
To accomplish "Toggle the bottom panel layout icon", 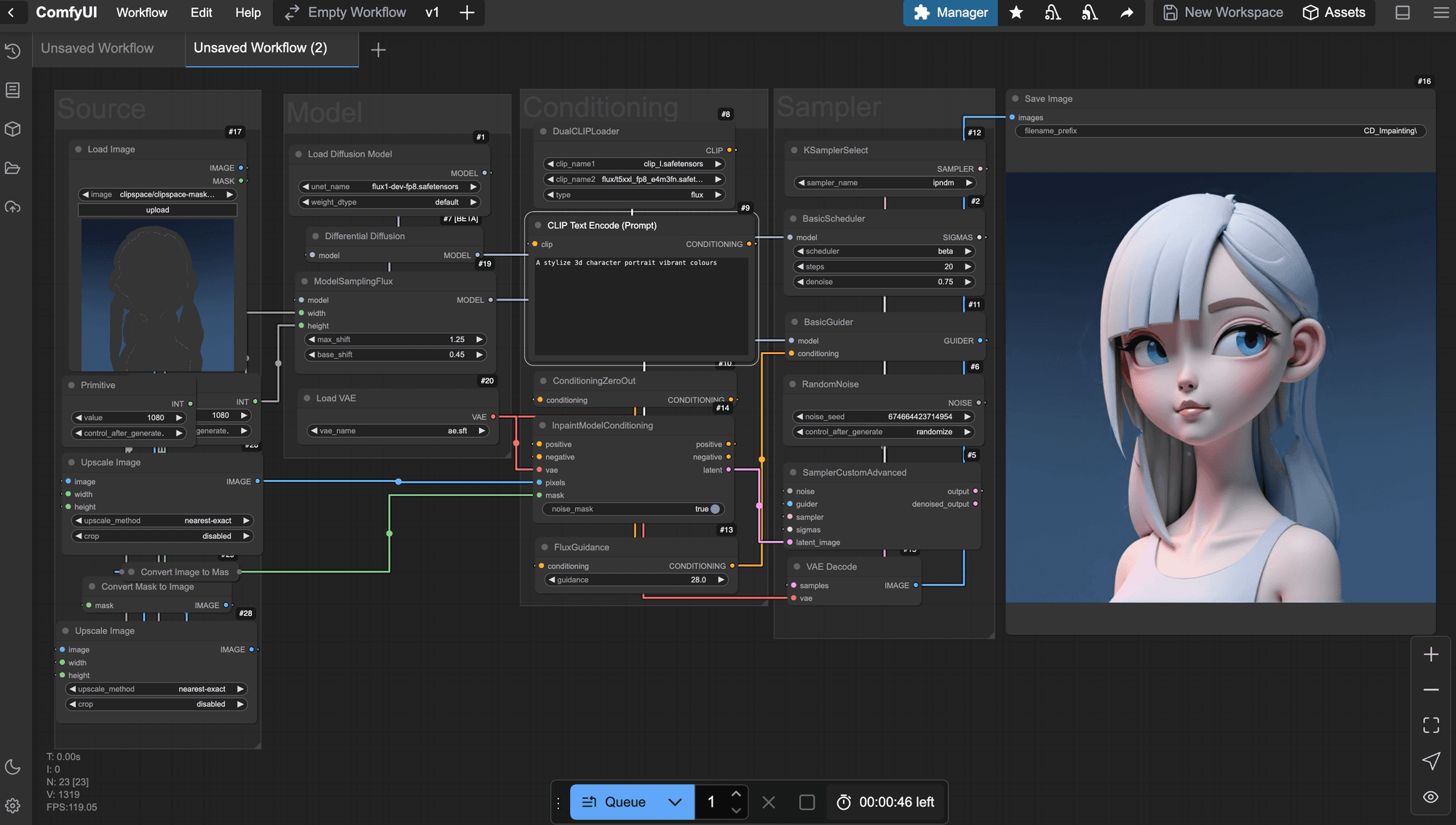I will [x=1402, y=12].
